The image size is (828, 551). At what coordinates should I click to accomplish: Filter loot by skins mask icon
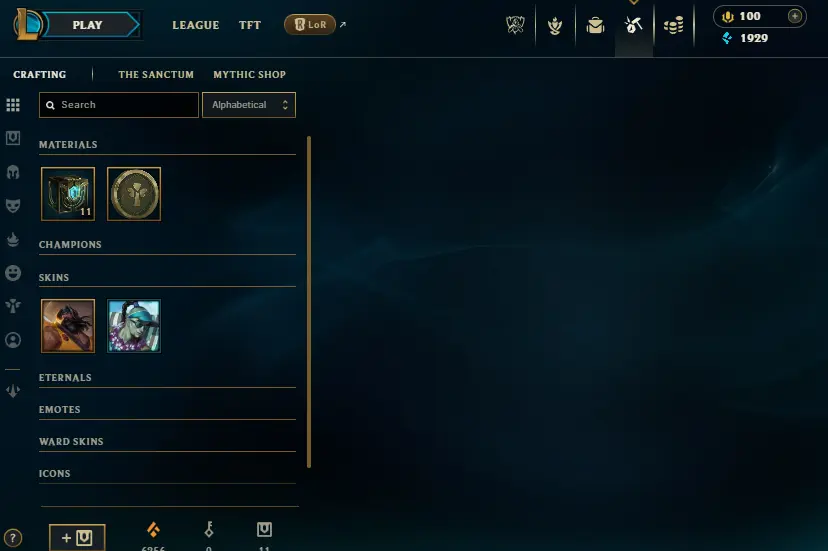point(13,206)
